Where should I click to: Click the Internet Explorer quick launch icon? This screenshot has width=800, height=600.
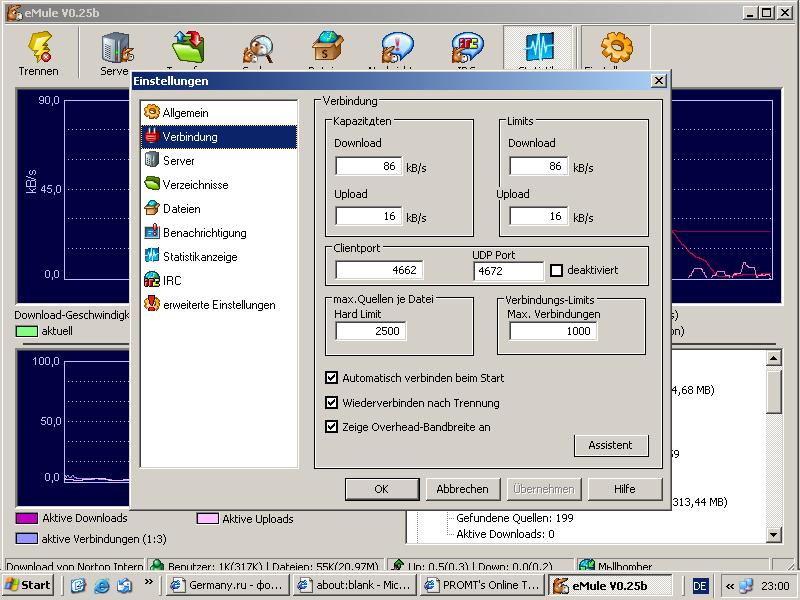(x=102, y=586)
